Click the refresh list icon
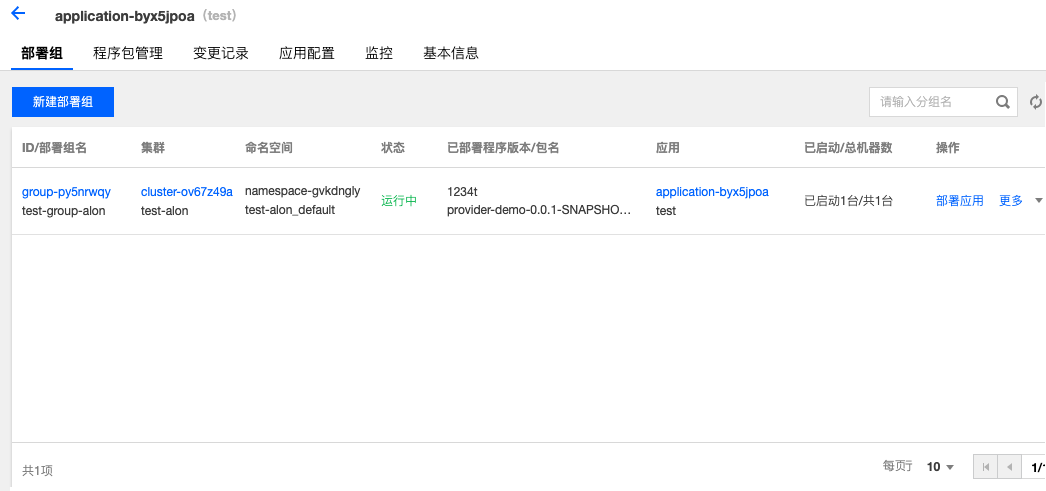1046x491 pixels. point(1036,102)
